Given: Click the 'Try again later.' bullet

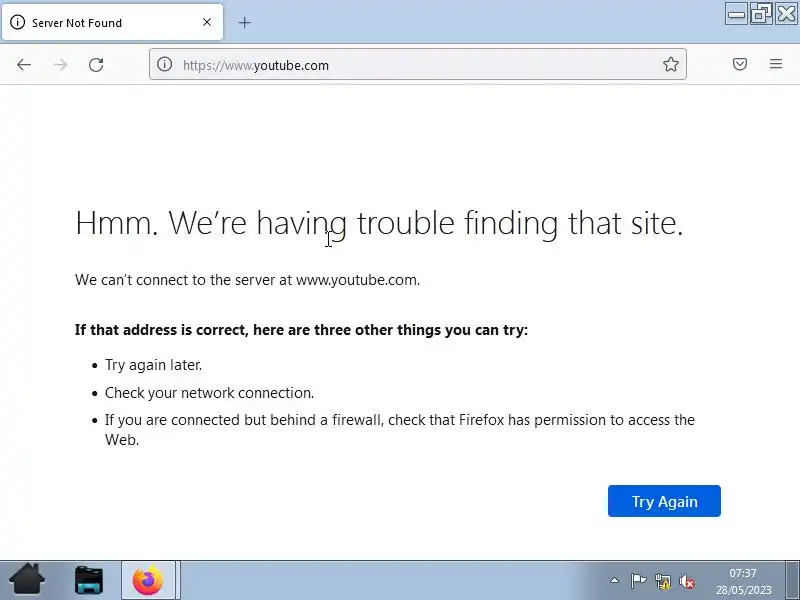Looking at the screenshot, I should pos(153,365).
